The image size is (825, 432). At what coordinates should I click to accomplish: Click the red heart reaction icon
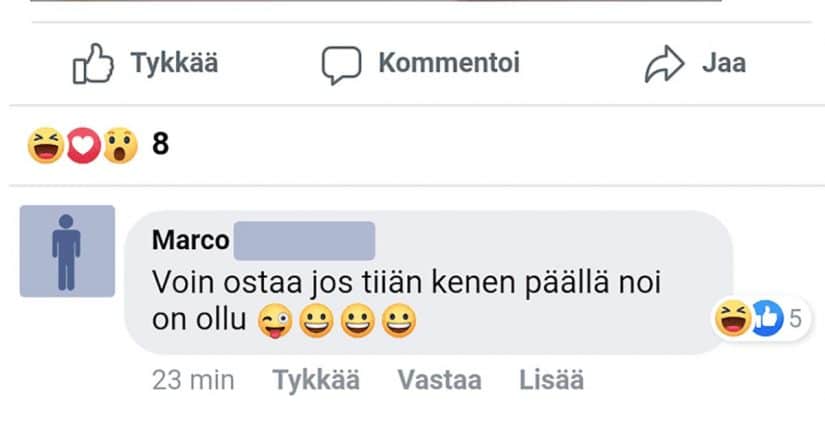83,146
